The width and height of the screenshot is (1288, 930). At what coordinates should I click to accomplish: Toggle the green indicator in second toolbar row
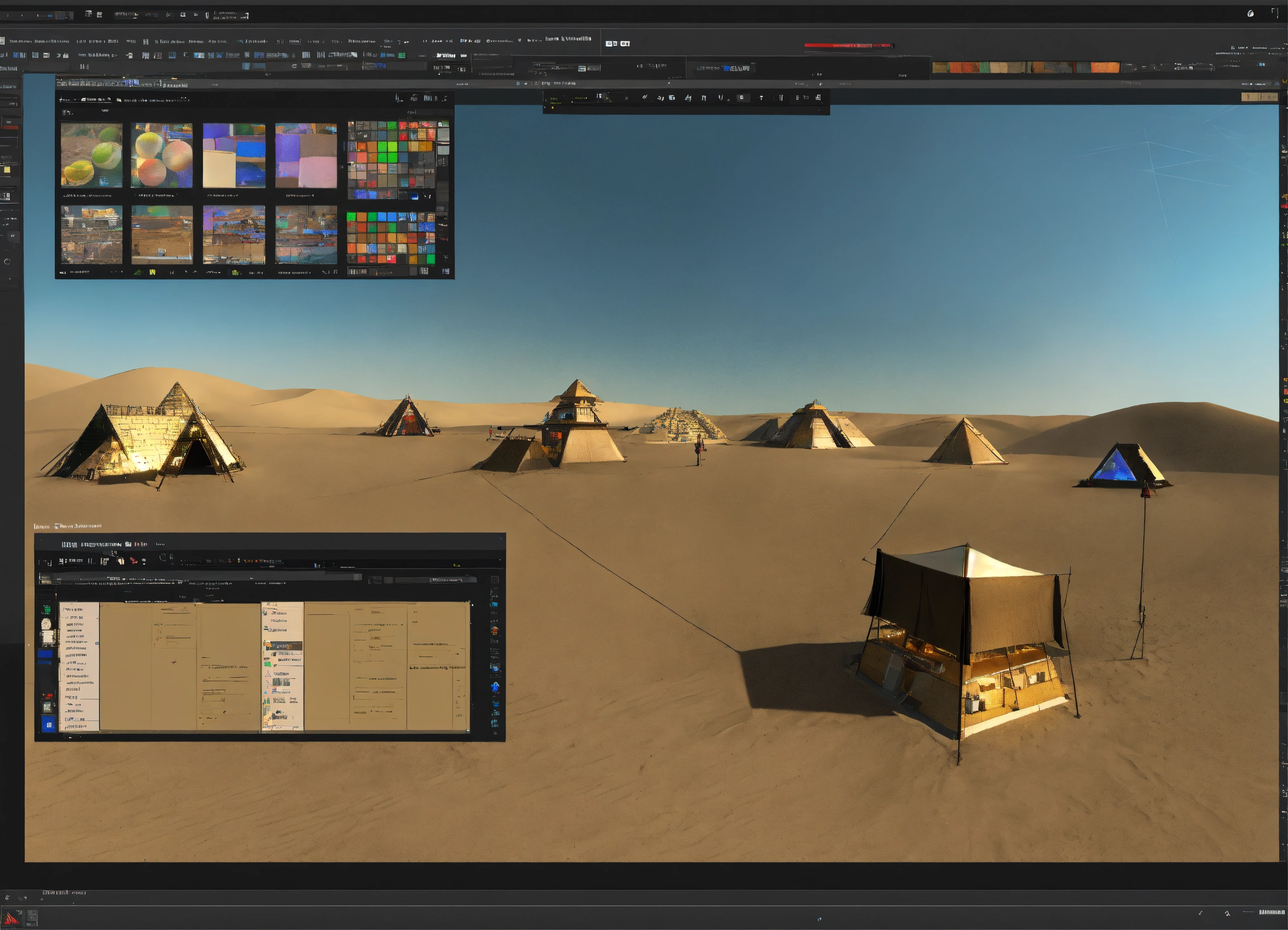click(x=401, y=55)
